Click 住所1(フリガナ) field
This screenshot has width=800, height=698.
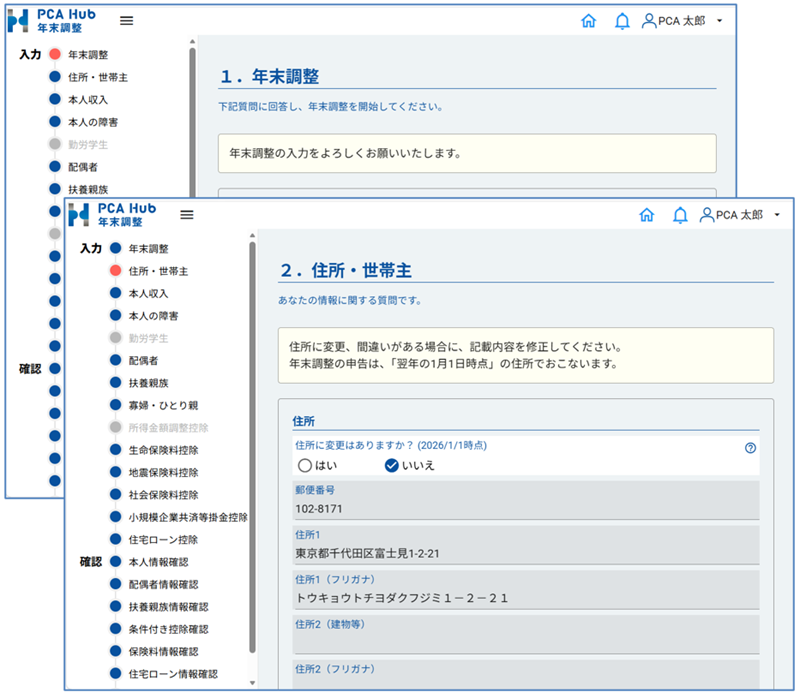[526, 590]
